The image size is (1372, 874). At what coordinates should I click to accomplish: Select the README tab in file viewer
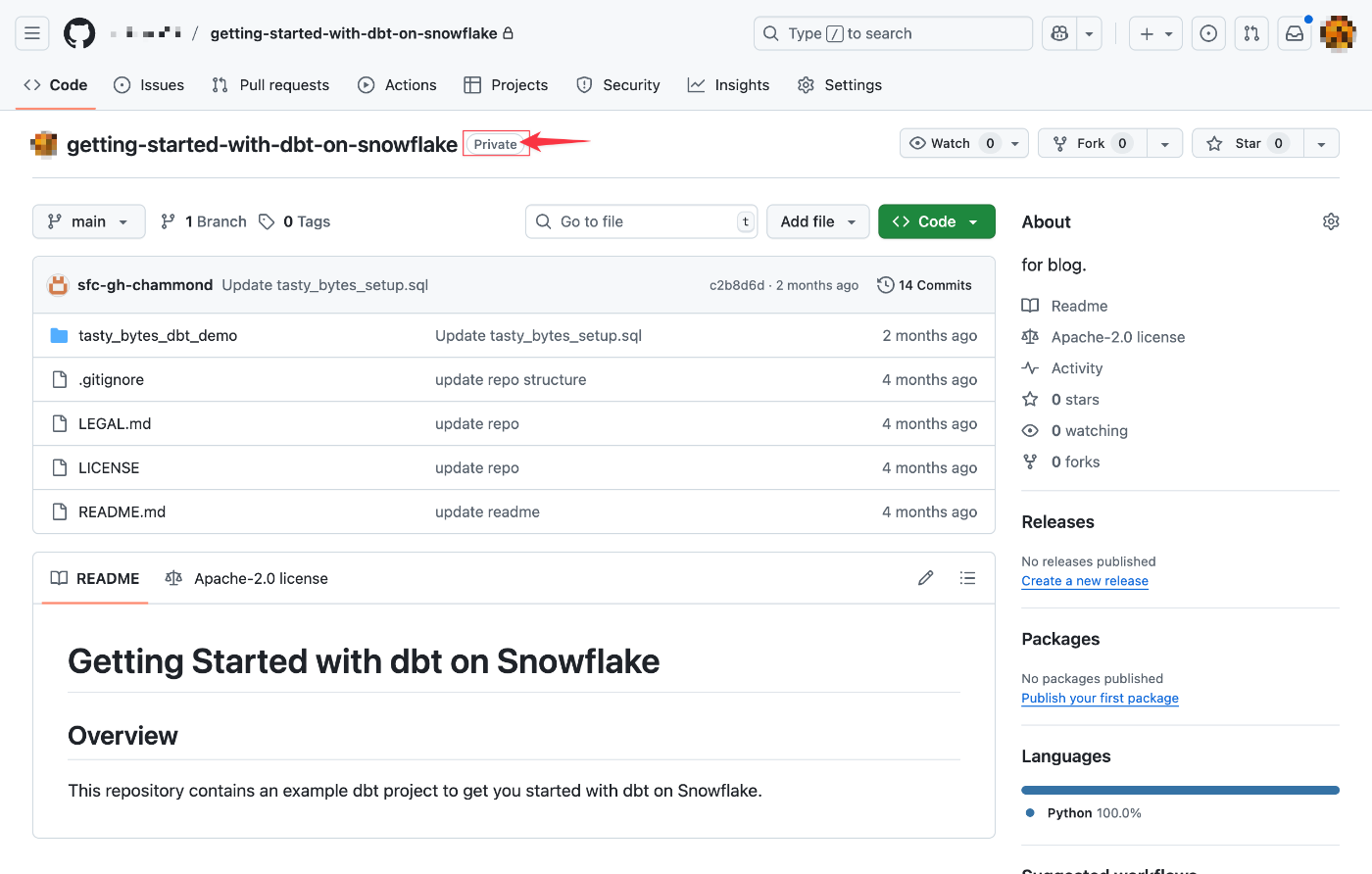pyautogui.click(x=95, y=578)
